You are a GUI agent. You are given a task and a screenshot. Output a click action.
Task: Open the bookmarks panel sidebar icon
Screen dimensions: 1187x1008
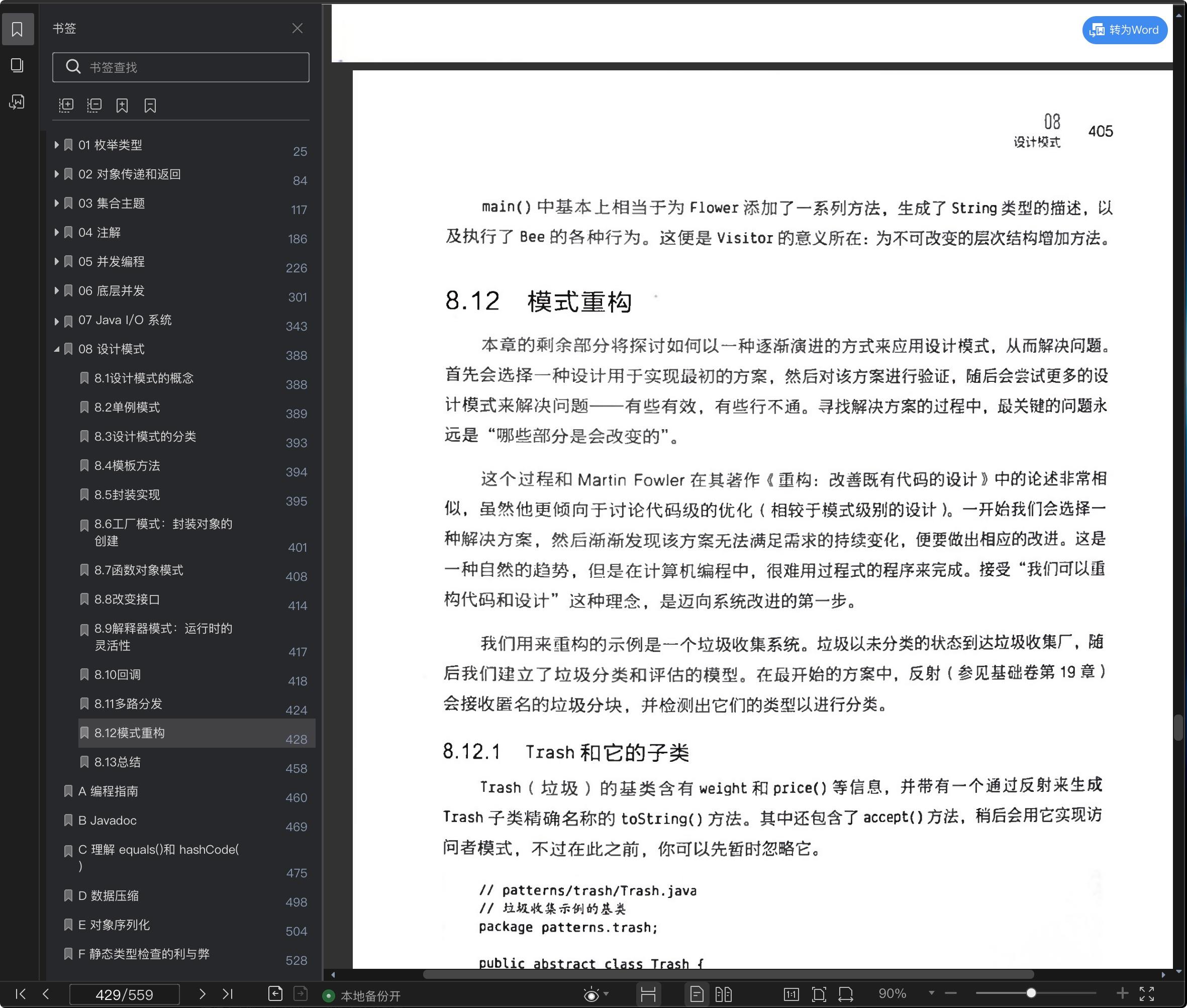pos(17,29)
